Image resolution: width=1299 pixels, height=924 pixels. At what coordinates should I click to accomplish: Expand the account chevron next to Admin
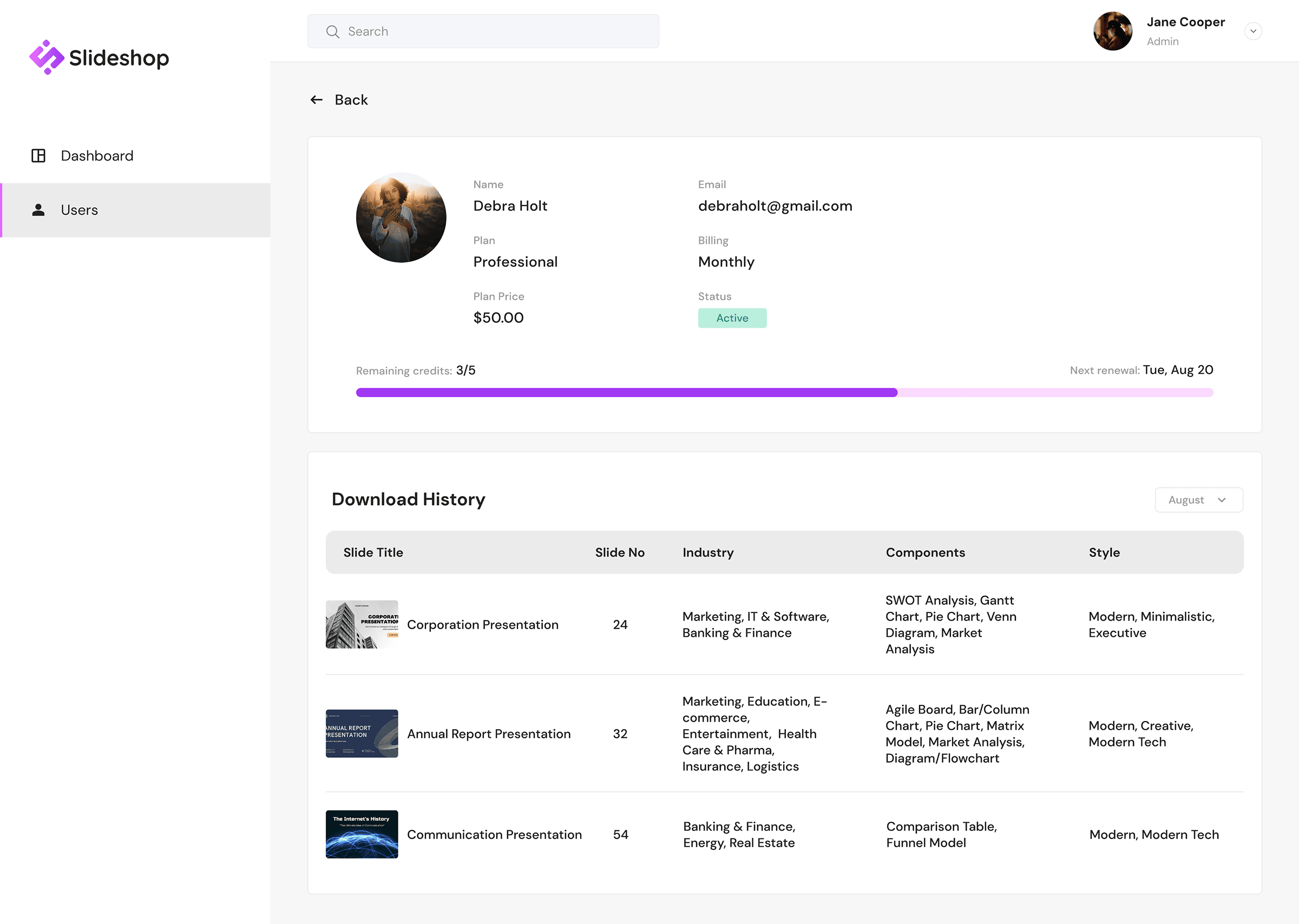(1254, 31)
